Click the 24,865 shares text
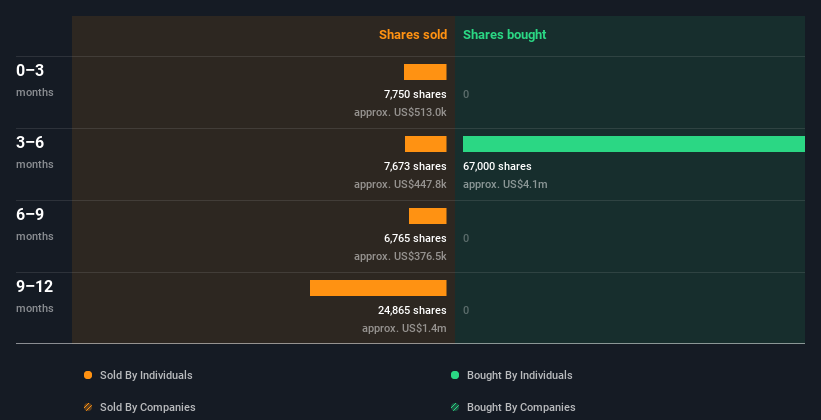This screenshot has height=420, width=821. (x=412, y=310)
